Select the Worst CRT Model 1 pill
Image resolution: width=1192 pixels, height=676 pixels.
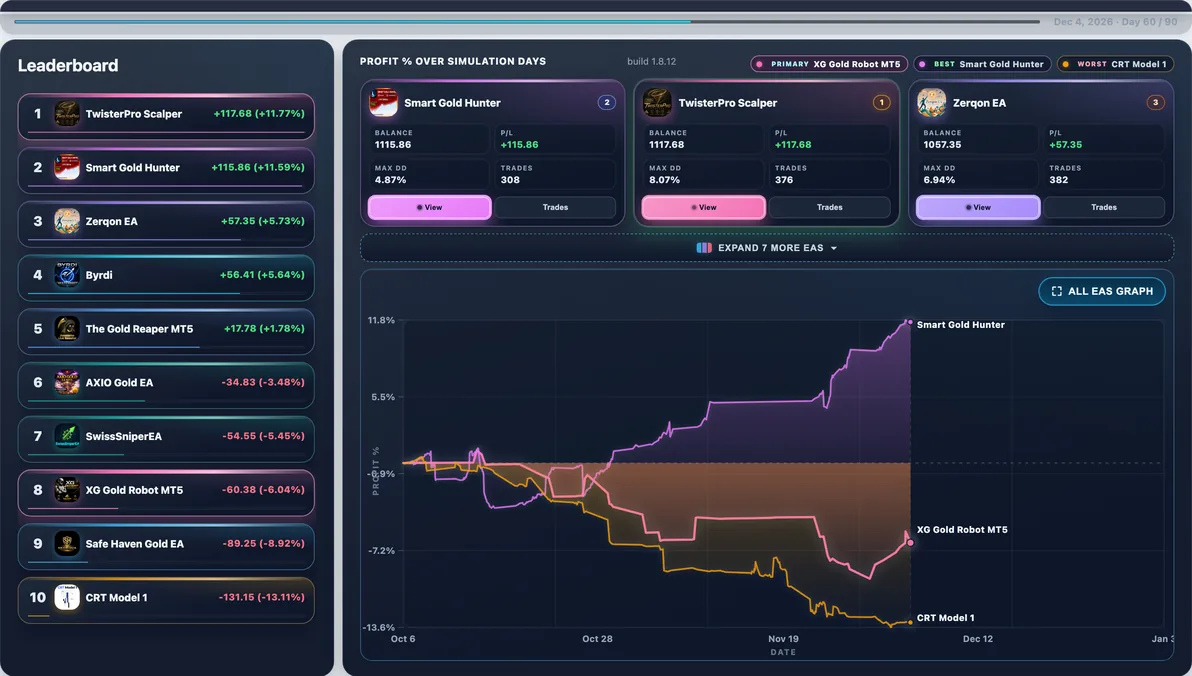(x=1115, y=64)
